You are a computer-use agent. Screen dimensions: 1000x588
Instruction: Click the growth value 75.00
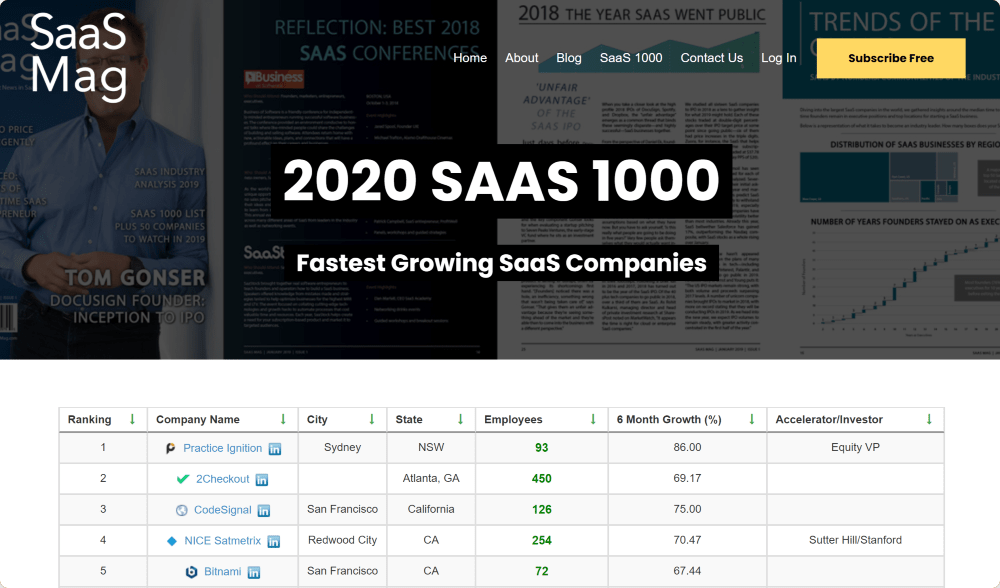tap(688, 509)
